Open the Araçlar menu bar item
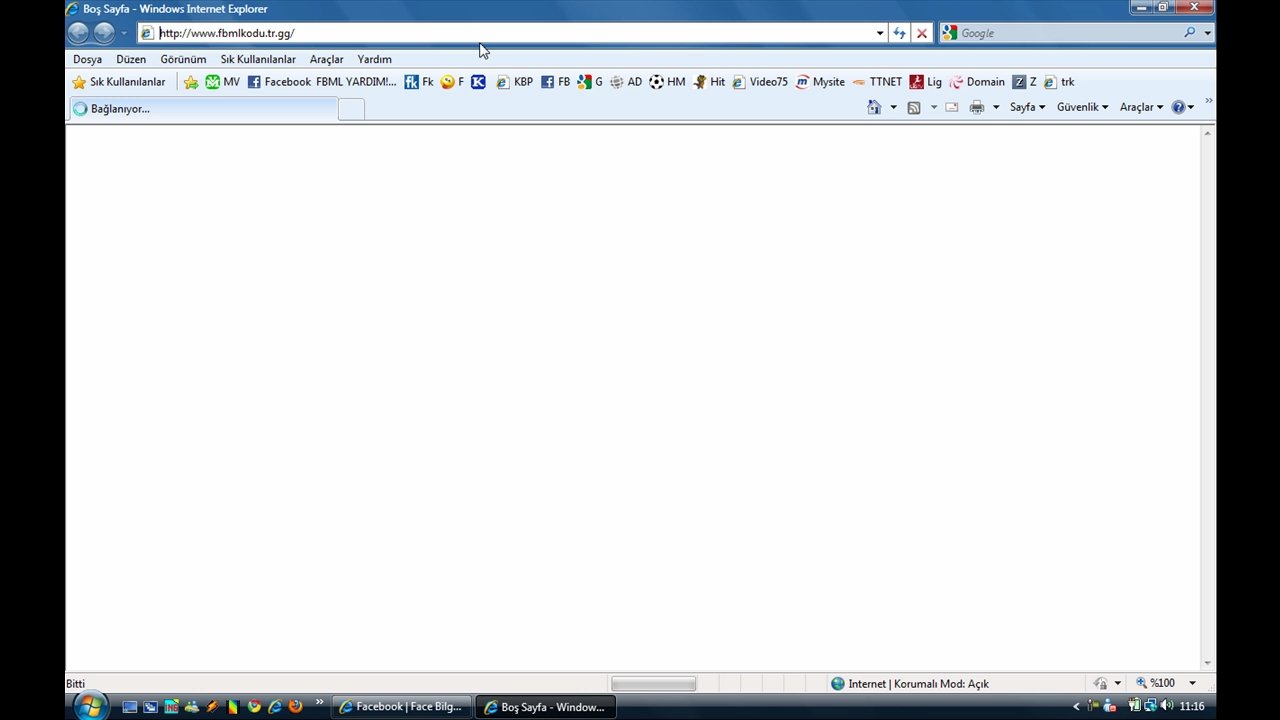 point(326,59)
